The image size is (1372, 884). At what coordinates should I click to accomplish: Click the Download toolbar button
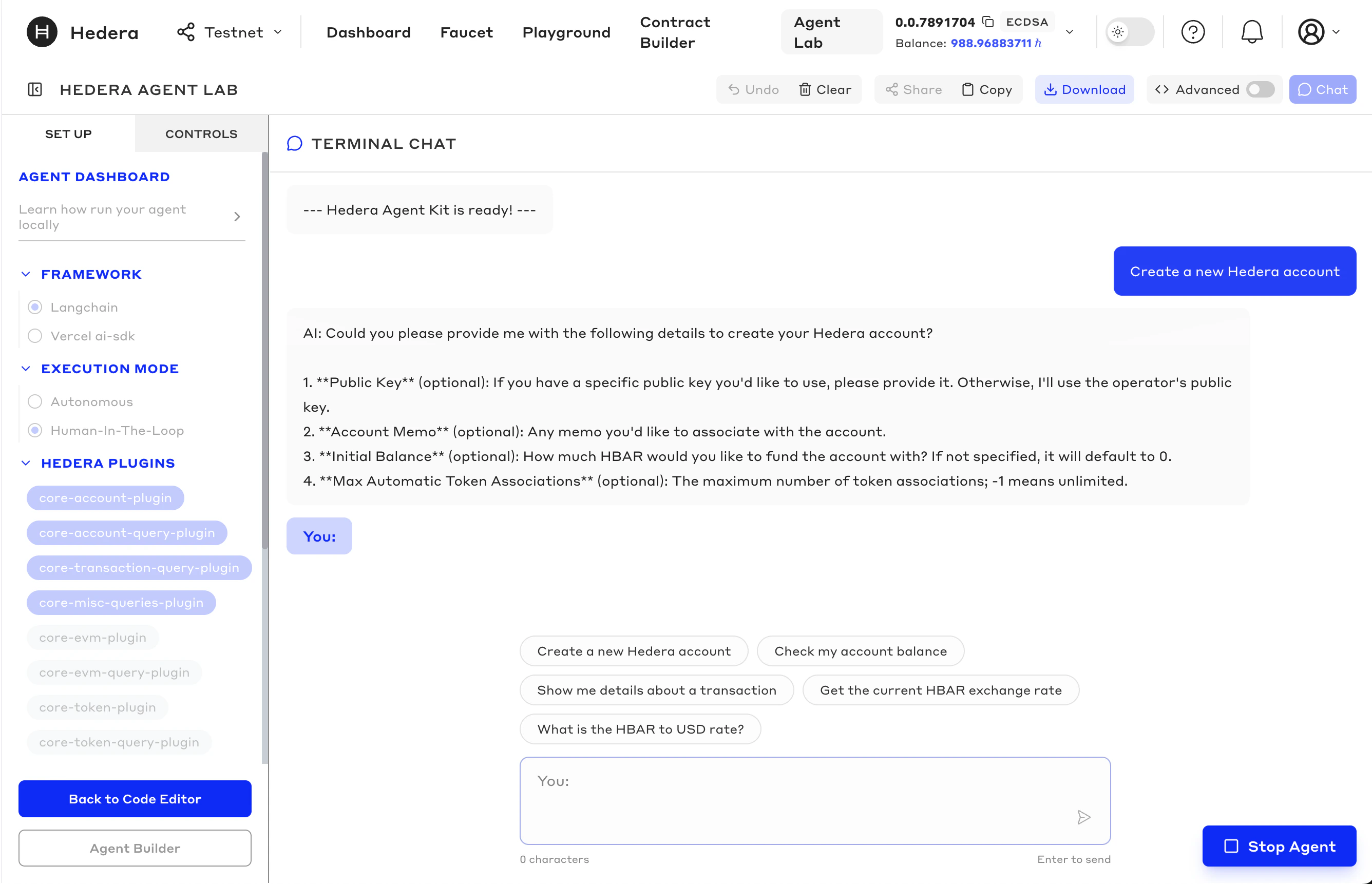[x=1084, y=89]
